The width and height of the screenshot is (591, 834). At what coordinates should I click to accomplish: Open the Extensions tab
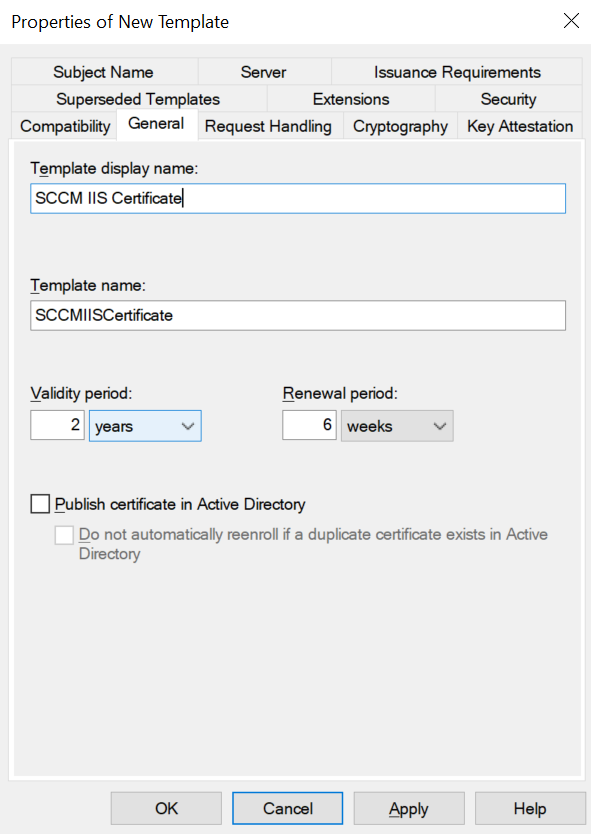[x=351, y=99]
